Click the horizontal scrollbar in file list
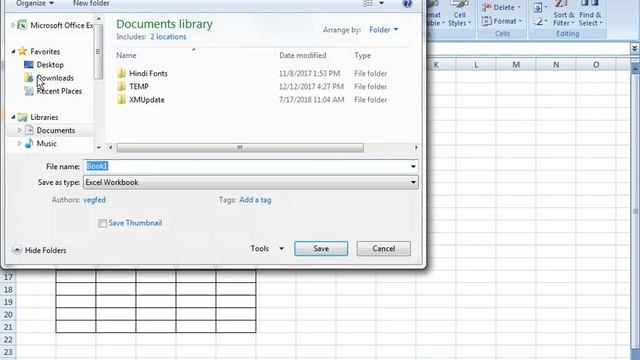The image size is (640, 360). click(240, 147)
